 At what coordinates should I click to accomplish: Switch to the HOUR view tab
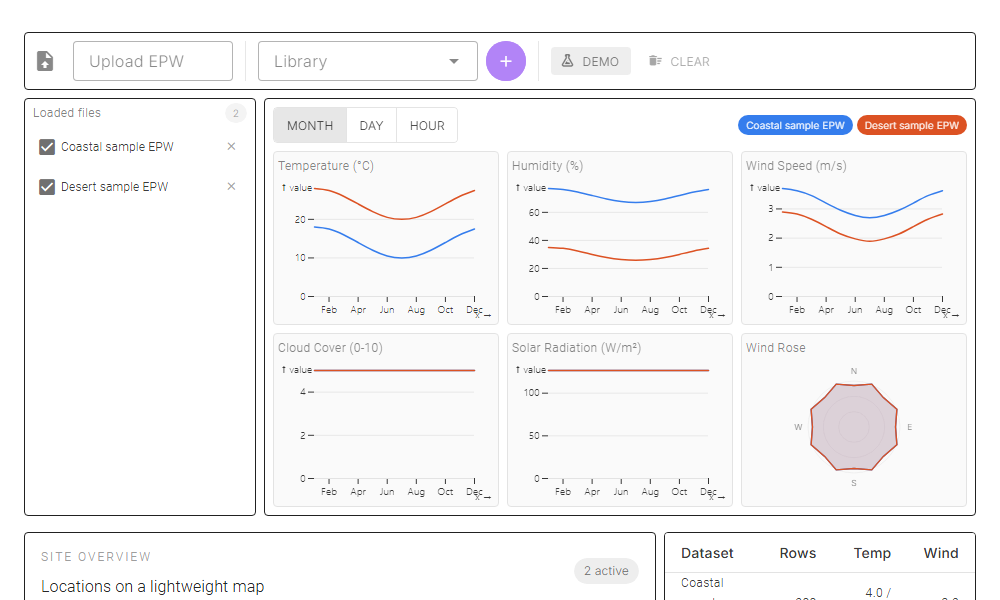click(427, 126)
